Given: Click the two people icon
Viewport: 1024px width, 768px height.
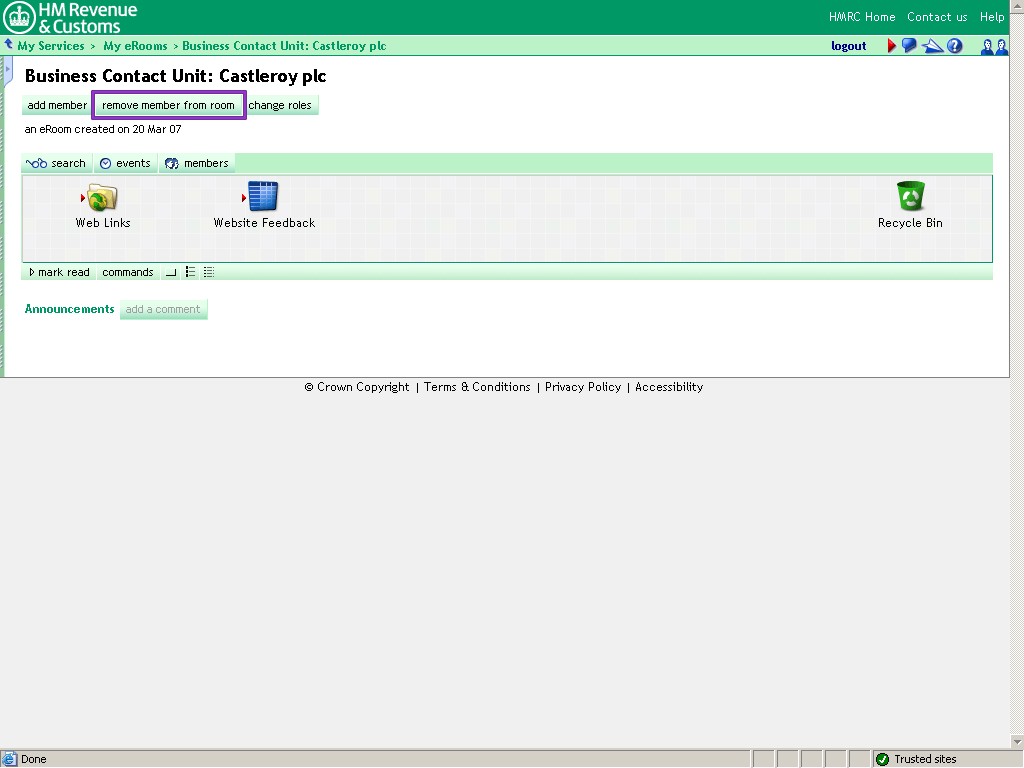Looking at the screenshot, I should coord(994,46).
